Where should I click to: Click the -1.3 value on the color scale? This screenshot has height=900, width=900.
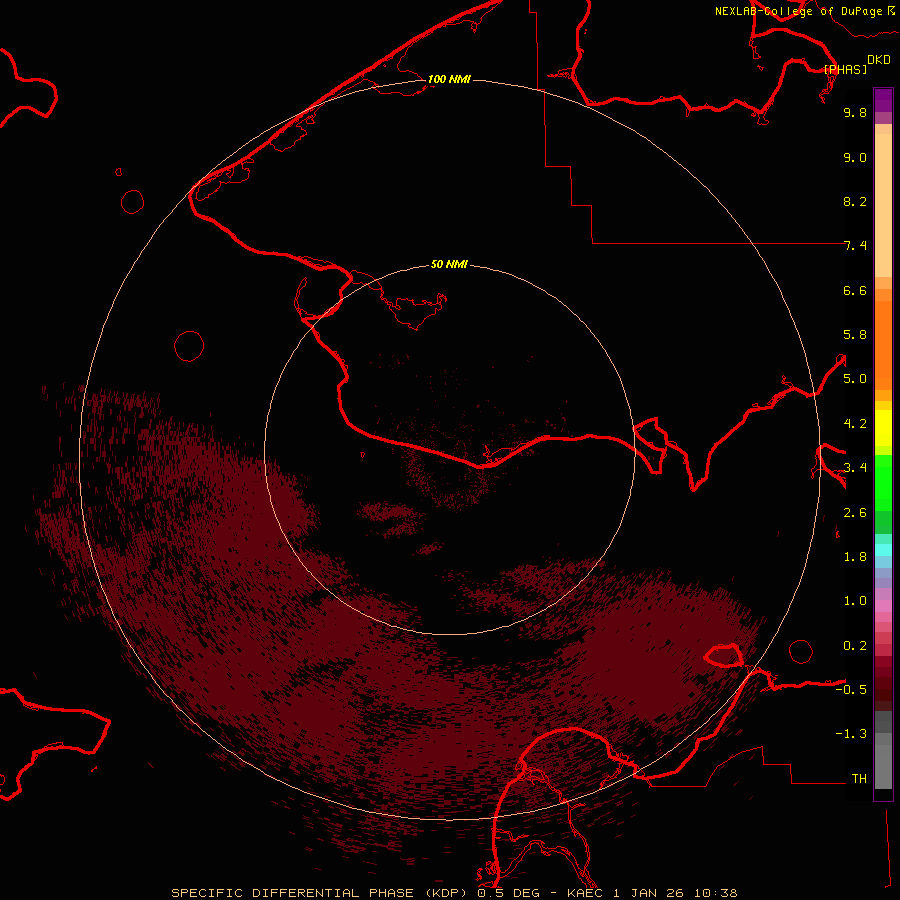tap(851, 734)
